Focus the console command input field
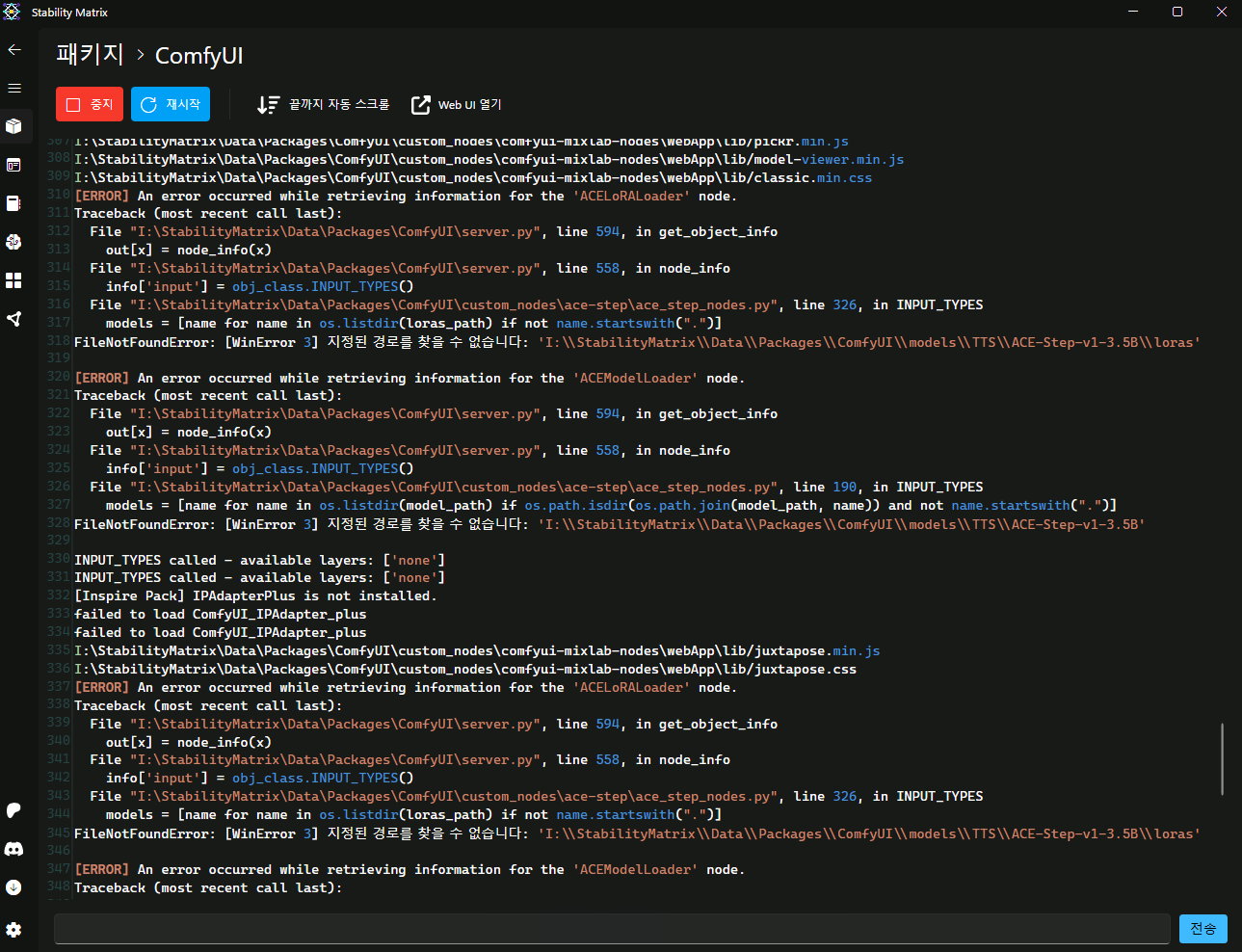The image size is (1242, 952). point(612,929)
